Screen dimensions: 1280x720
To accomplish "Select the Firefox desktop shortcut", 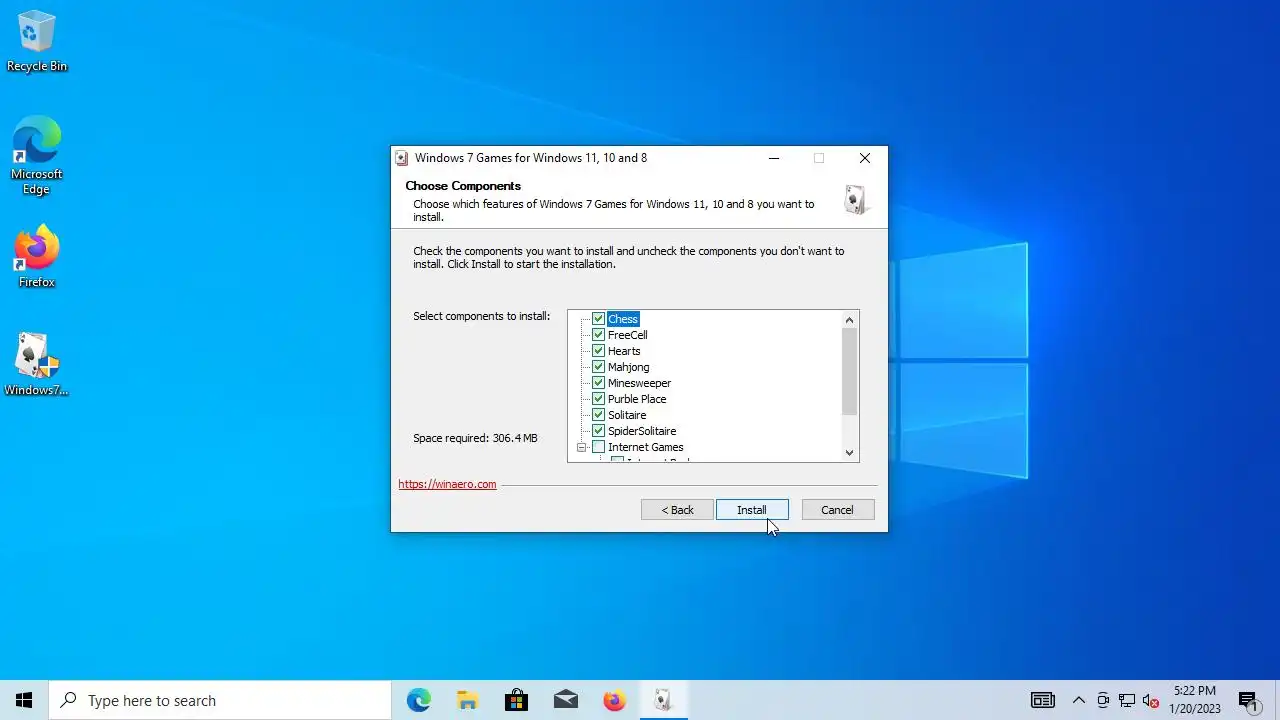I will click(x=37, y=257).
